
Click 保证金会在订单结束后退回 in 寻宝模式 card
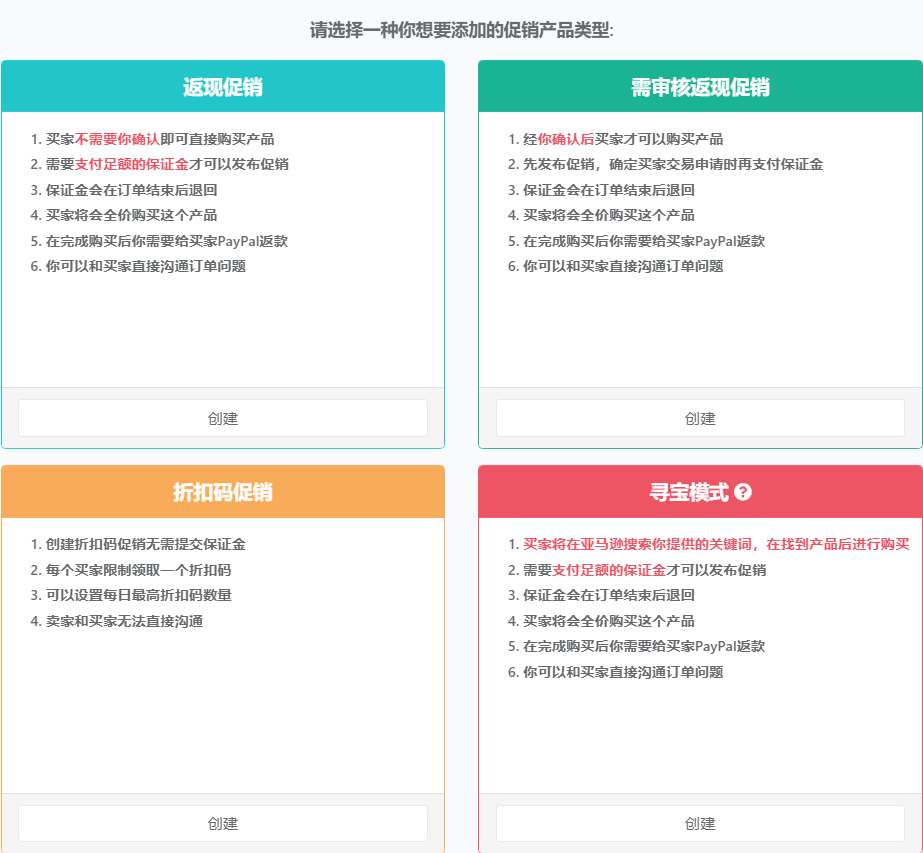[x=609, y=595]
